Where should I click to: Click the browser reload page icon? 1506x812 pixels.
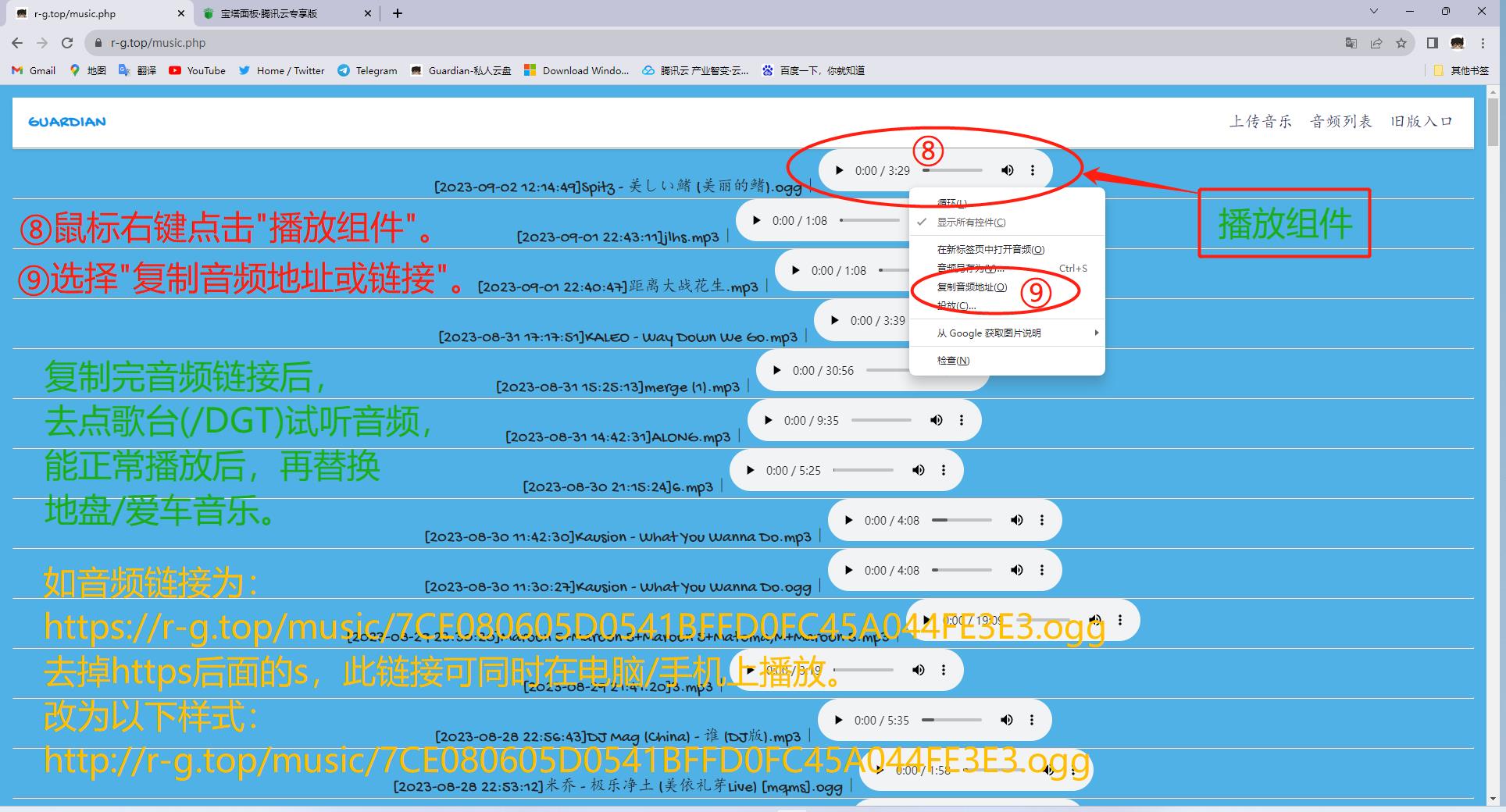coord(67,43)
